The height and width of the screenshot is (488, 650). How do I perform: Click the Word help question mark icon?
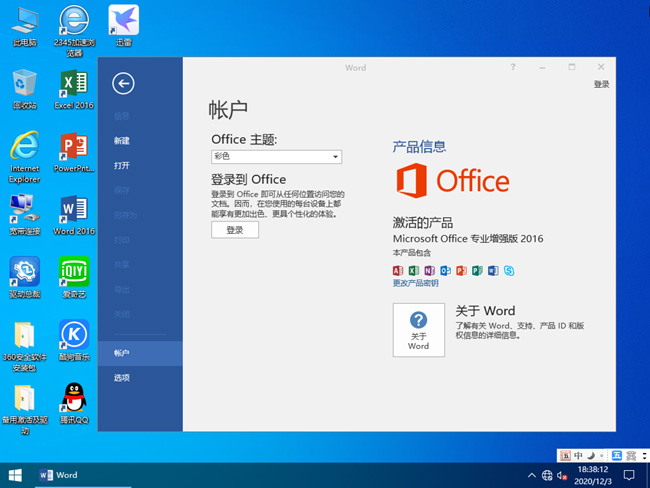click(513, 67)
